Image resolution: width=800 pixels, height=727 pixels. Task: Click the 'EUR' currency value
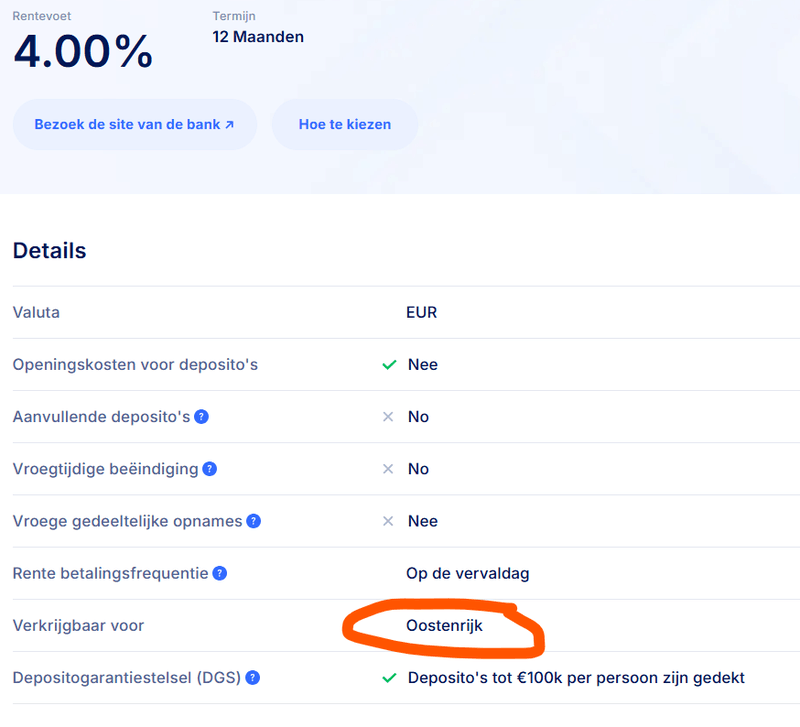(421, 312)
